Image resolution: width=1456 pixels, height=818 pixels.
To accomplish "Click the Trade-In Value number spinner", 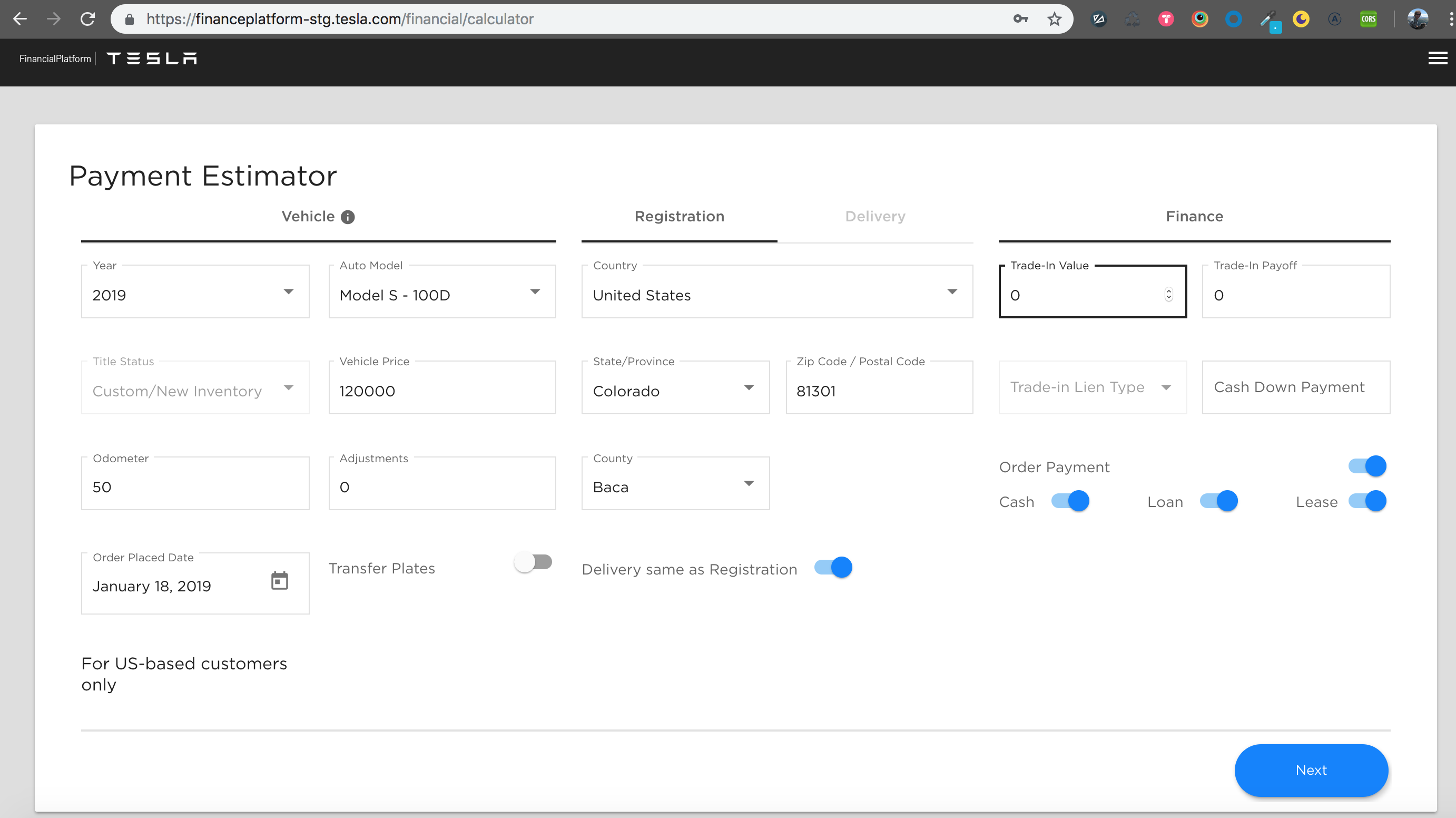I will click(x=1169, y=294).
